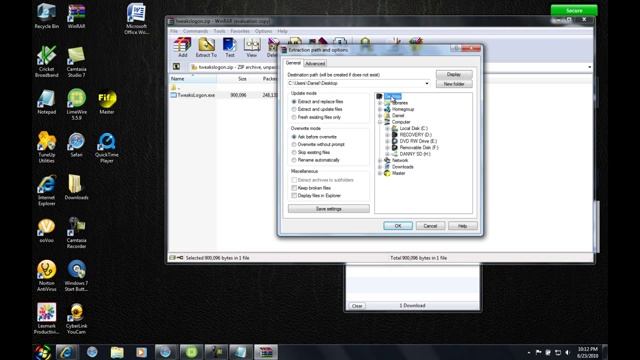This screenshot has width=640, height=360.
Task: Click OK in the extraction dialog
Action: [398, 226]
